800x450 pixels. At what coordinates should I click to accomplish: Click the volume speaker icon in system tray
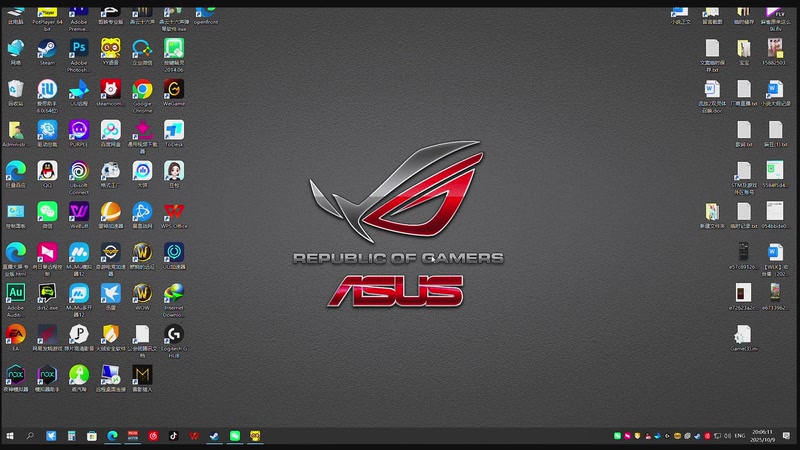[728, 436]
